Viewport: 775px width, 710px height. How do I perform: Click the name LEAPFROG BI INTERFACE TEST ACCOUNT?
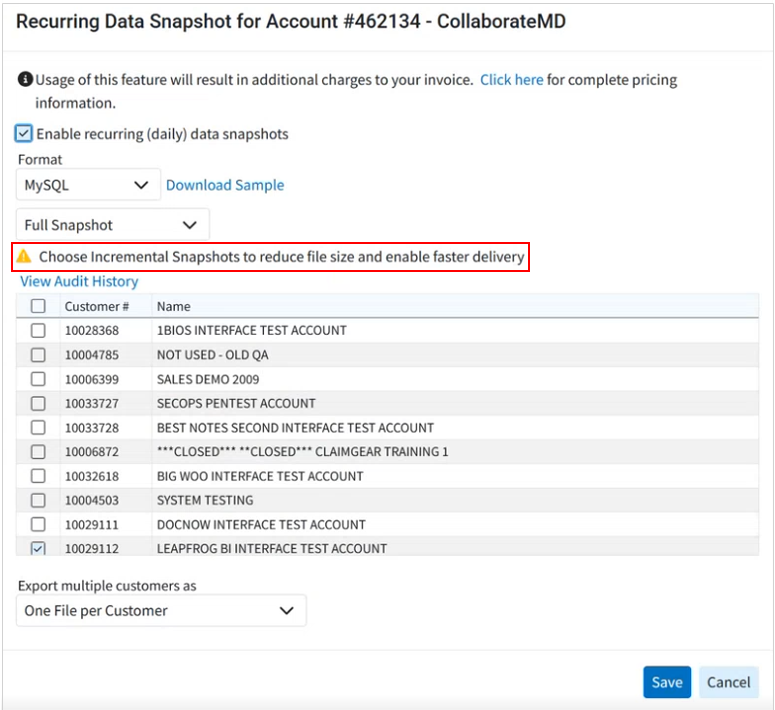pos(272,548)
